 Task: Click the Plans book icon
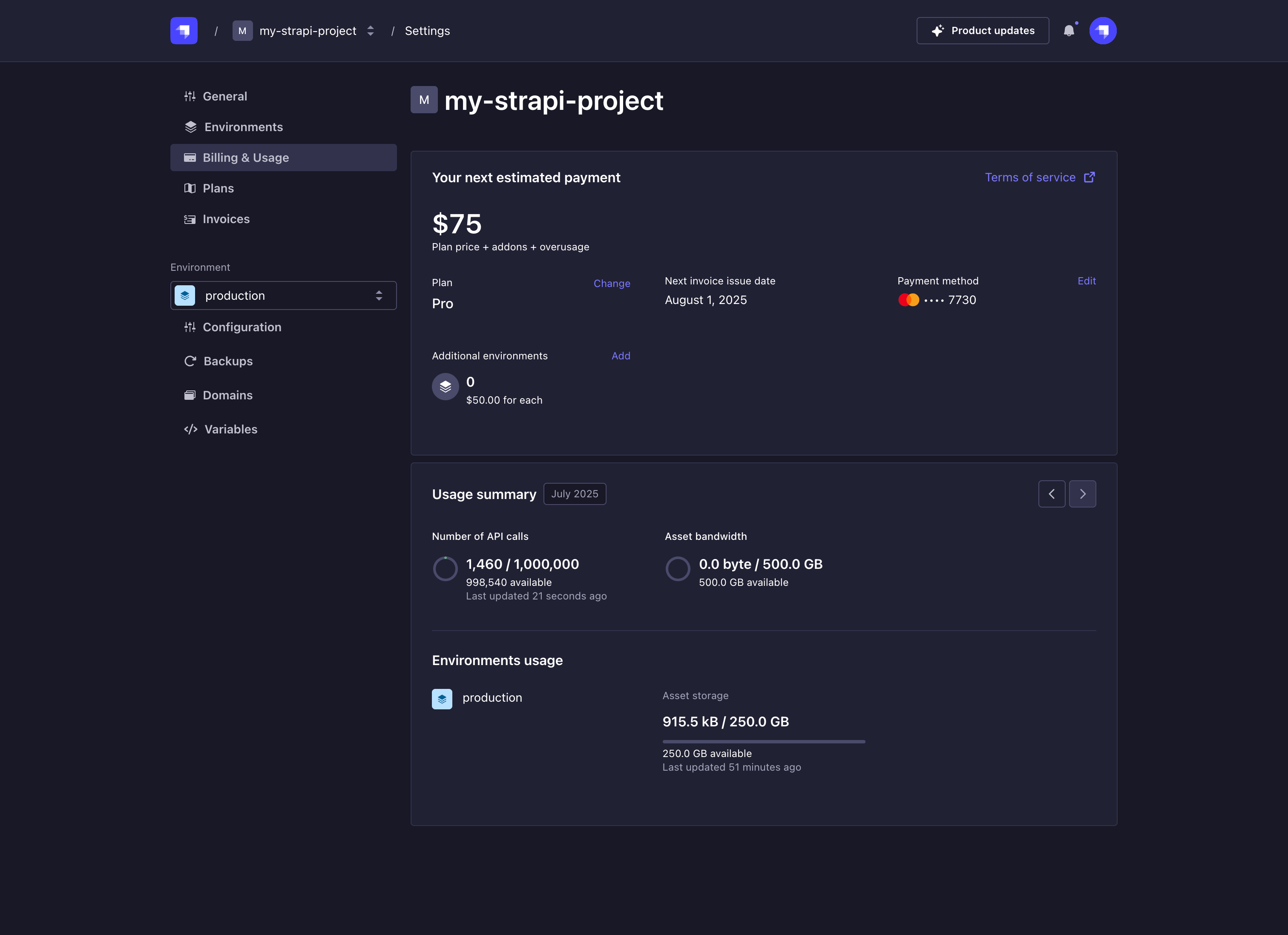click(x=191, y=188)
